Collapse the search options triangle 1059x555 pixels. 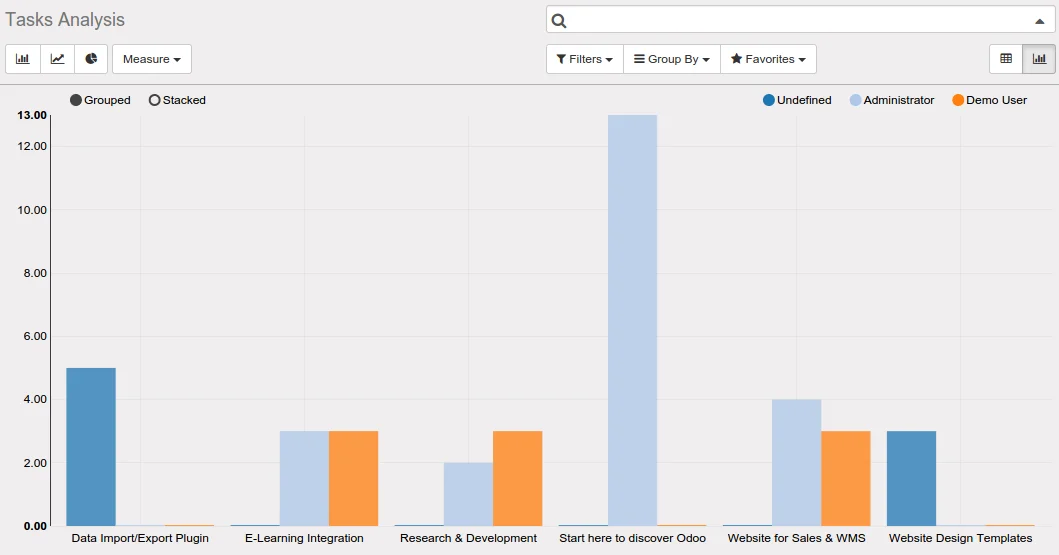(x=1039, y=21)
